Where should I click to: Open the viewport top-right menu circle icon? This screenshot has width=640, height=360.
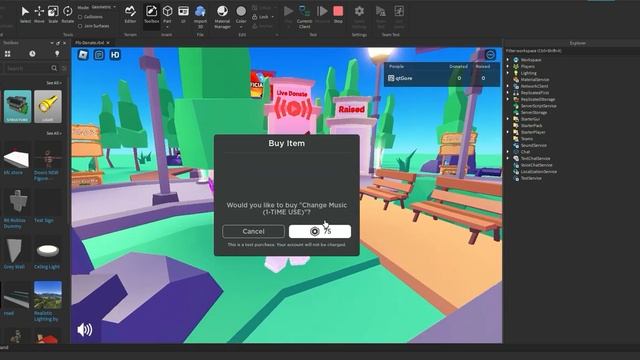pyautogui.click(x=490, y=55)
